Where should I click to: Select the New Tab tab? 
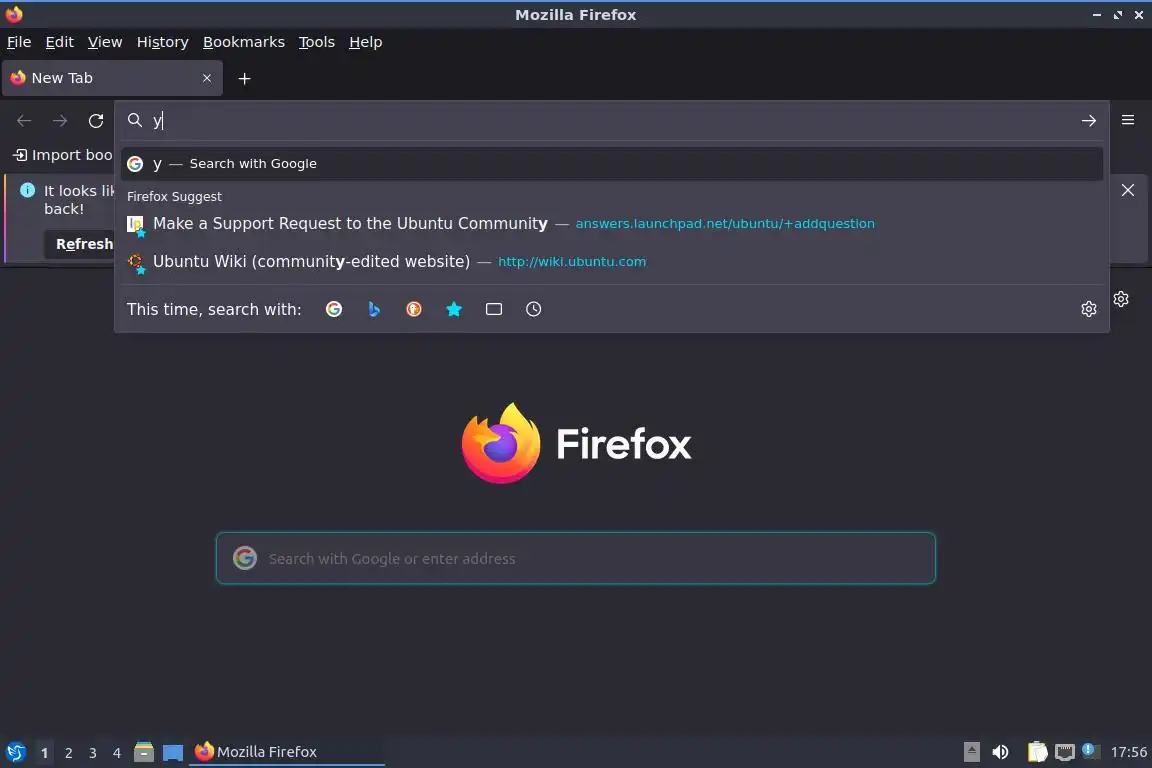click(112, 78)
